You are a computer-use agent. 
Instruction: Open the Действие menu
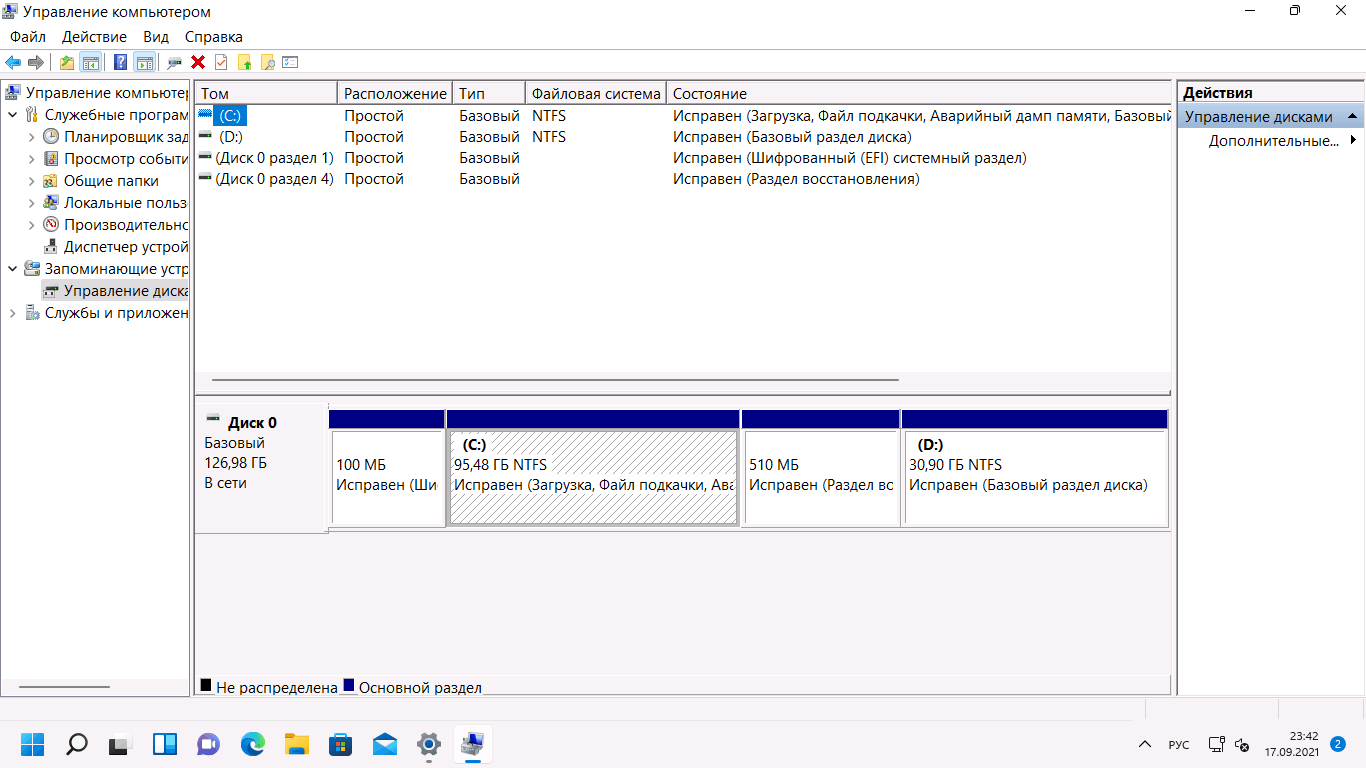94,37
